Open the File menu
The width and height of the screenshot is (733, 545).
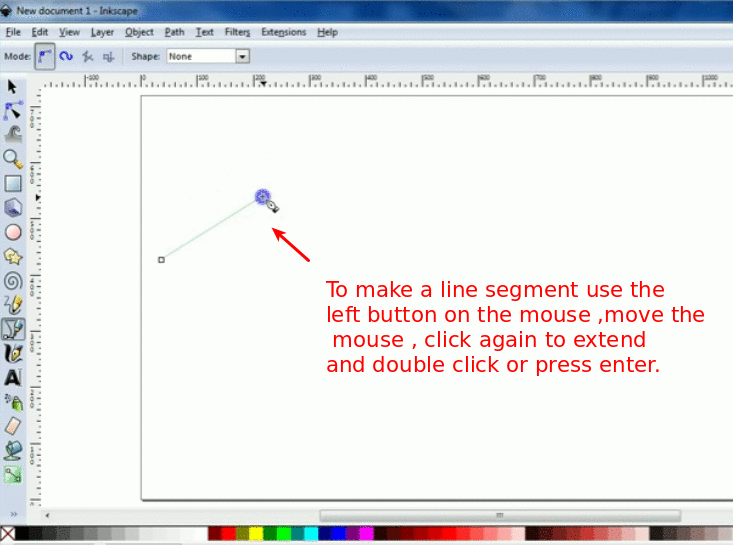(x=13, y=32)
